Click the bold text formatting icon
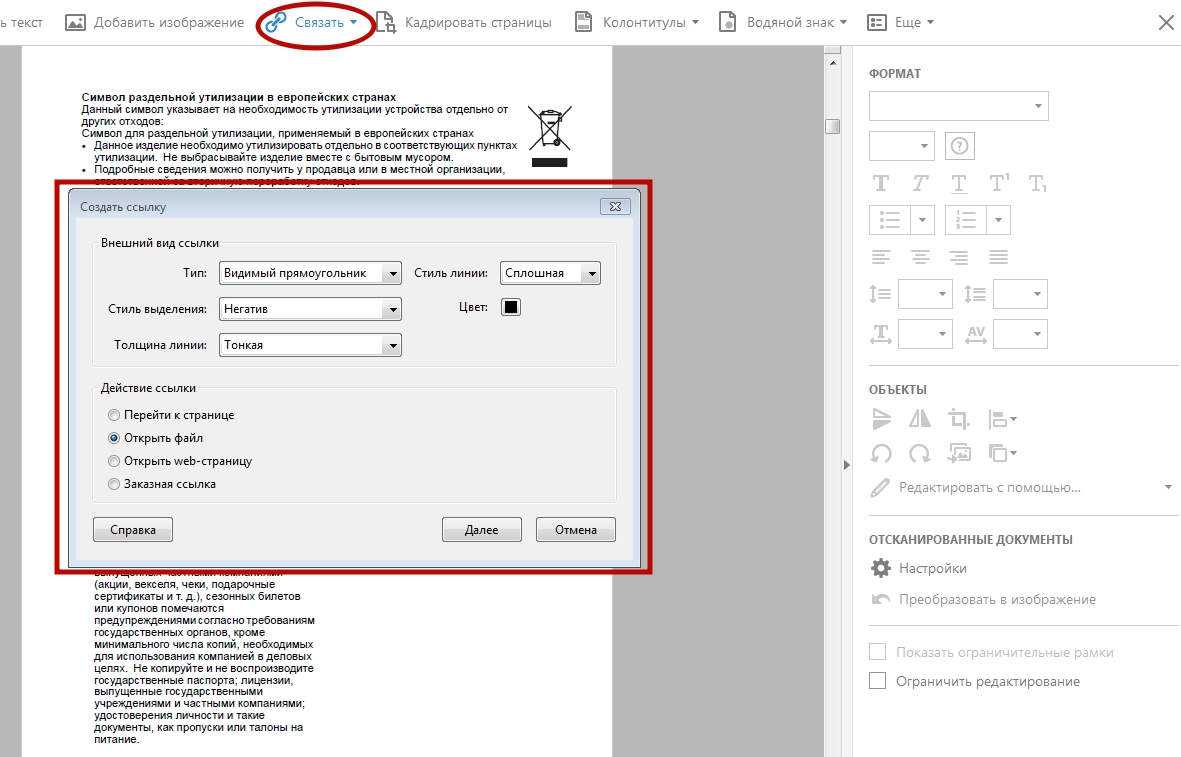This screenshot has width=1181, height=757. pos(881,183)
